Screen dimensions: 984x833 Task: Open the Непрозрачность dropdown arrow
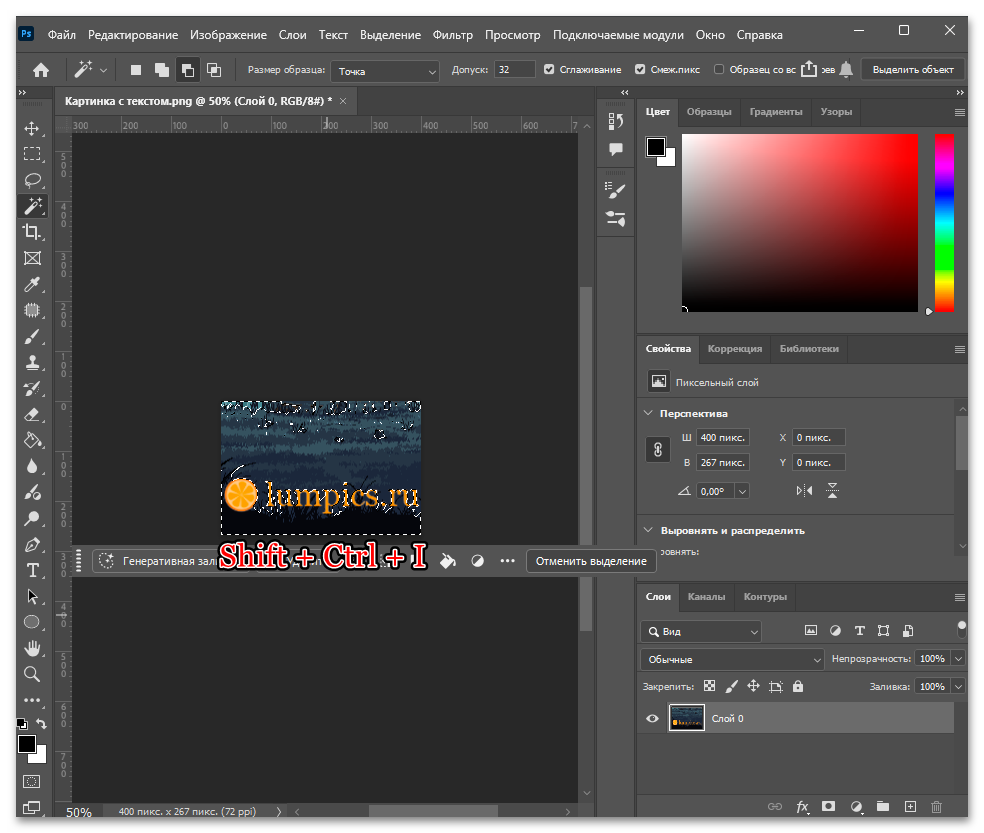(x=958, y=658)
